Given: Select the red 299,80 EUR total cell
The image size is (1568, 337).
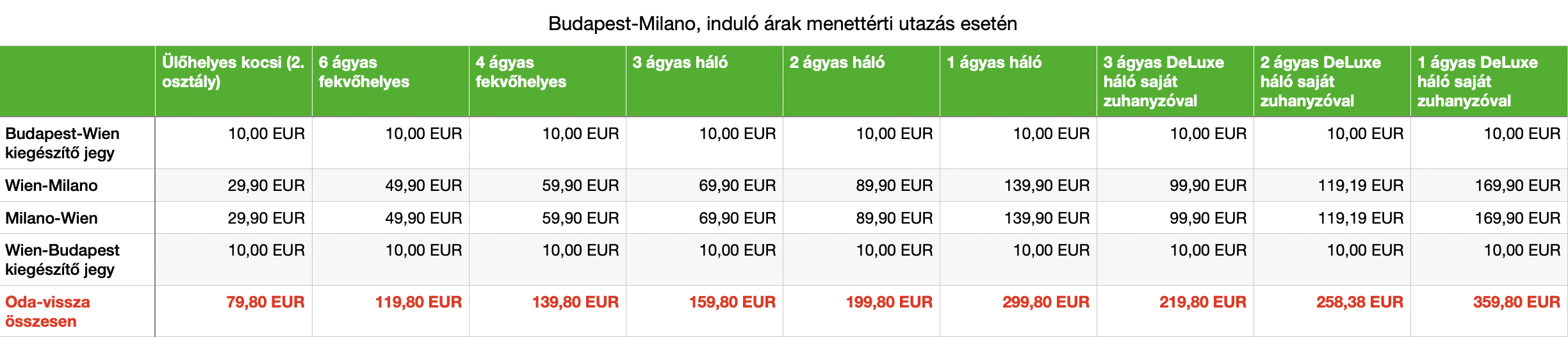Looking at the screenshot, I should [1045, 302].
